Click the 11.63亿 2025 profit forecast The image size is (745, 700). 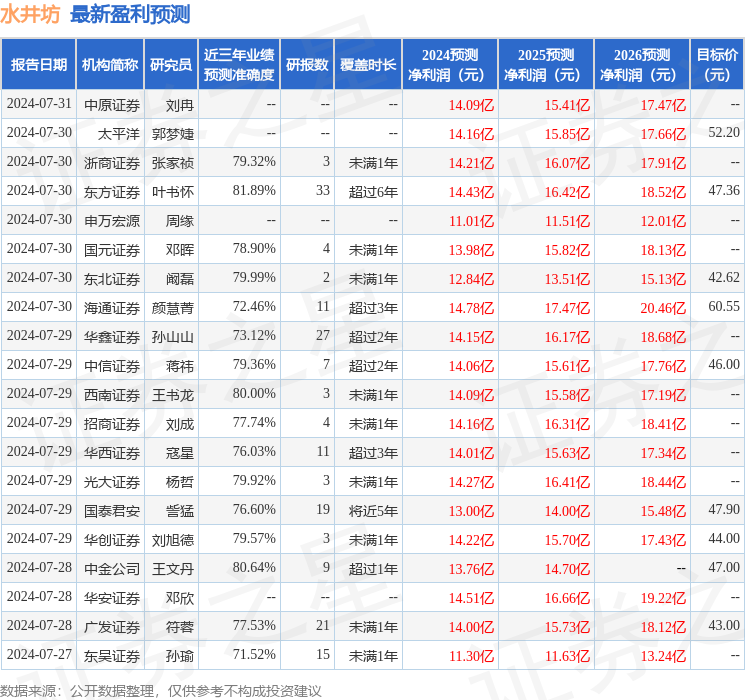[x=567, y=656]
